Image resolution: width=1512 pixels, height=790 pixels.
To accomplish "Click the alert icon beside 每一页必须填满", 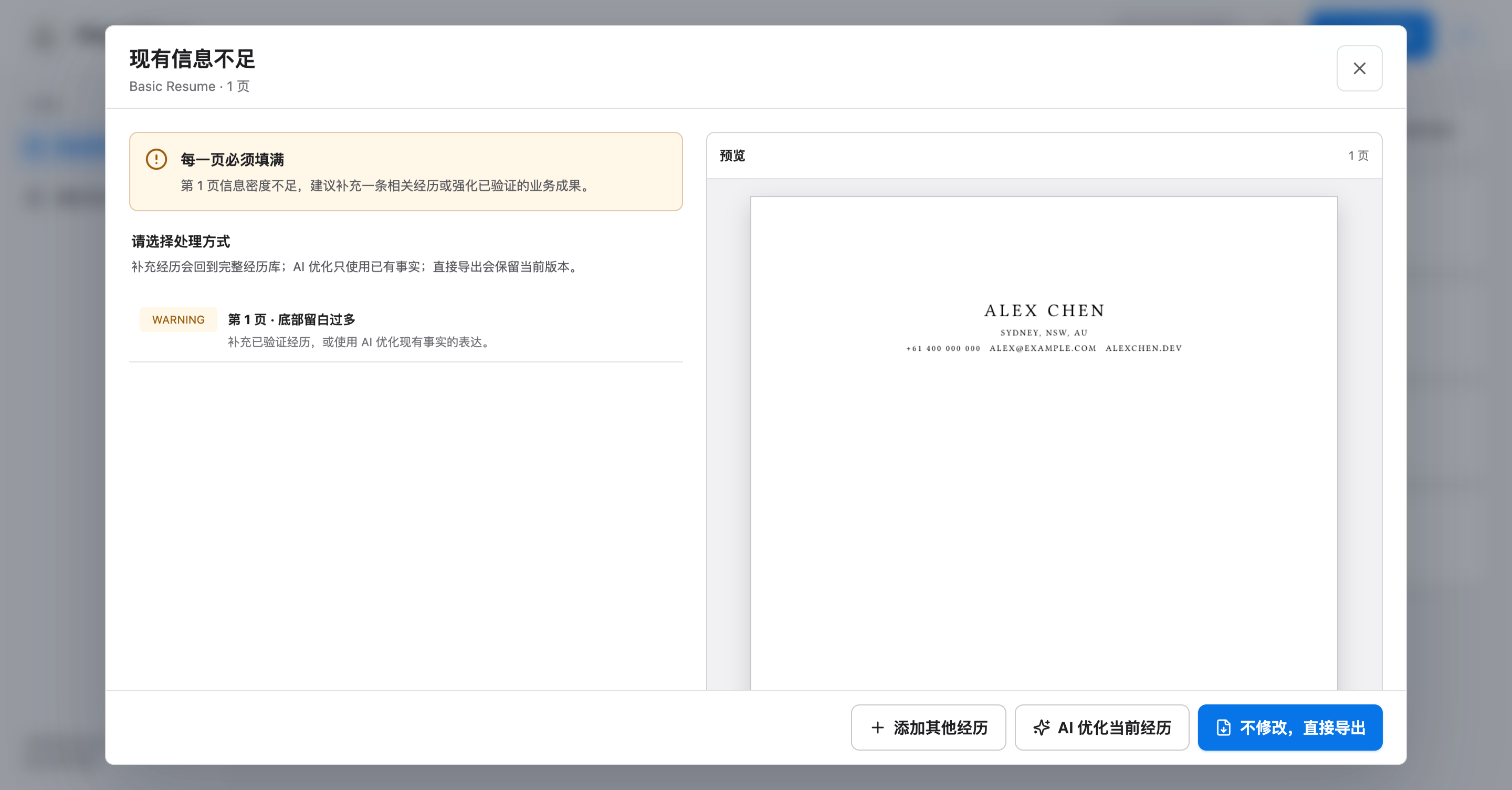I will tap(156, 159).
